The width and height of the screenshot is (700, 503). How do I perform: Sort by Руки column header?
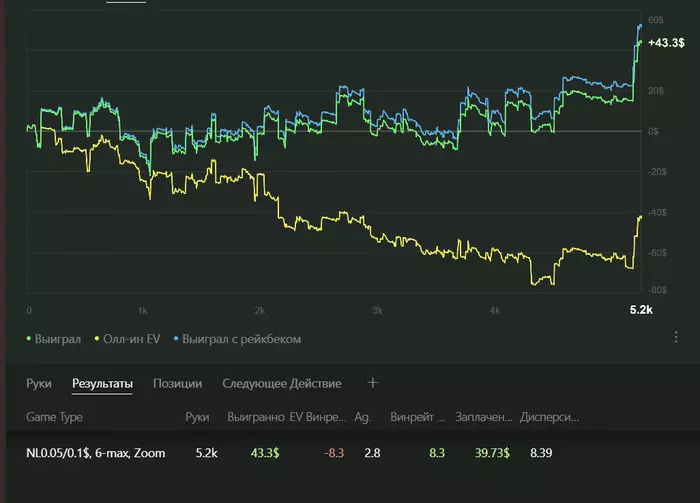(198, 416)
